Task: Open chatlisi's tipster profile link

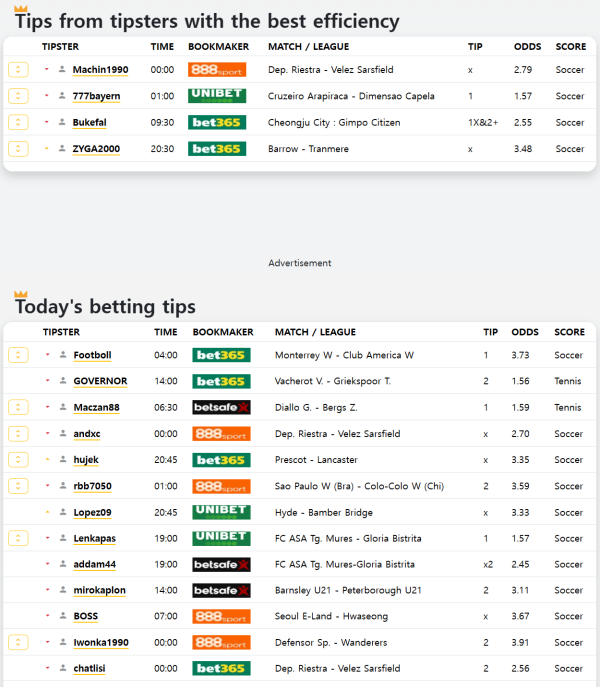Action: point(91,668)
